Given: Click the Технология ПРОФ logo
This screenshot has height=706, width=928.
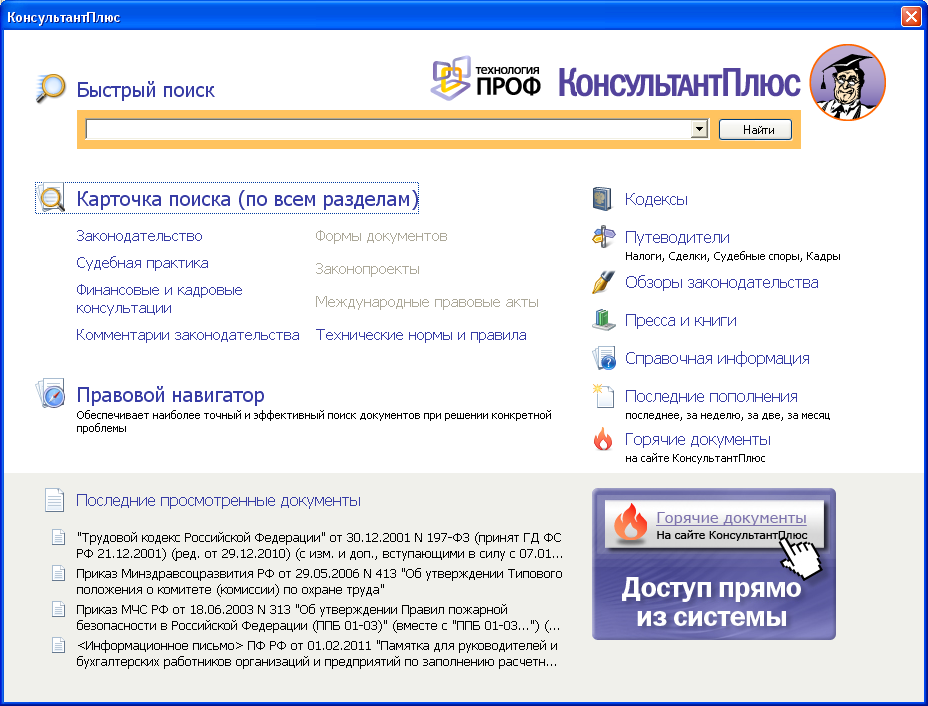Looking at the screenshot, I should click(x=485, y=78).
